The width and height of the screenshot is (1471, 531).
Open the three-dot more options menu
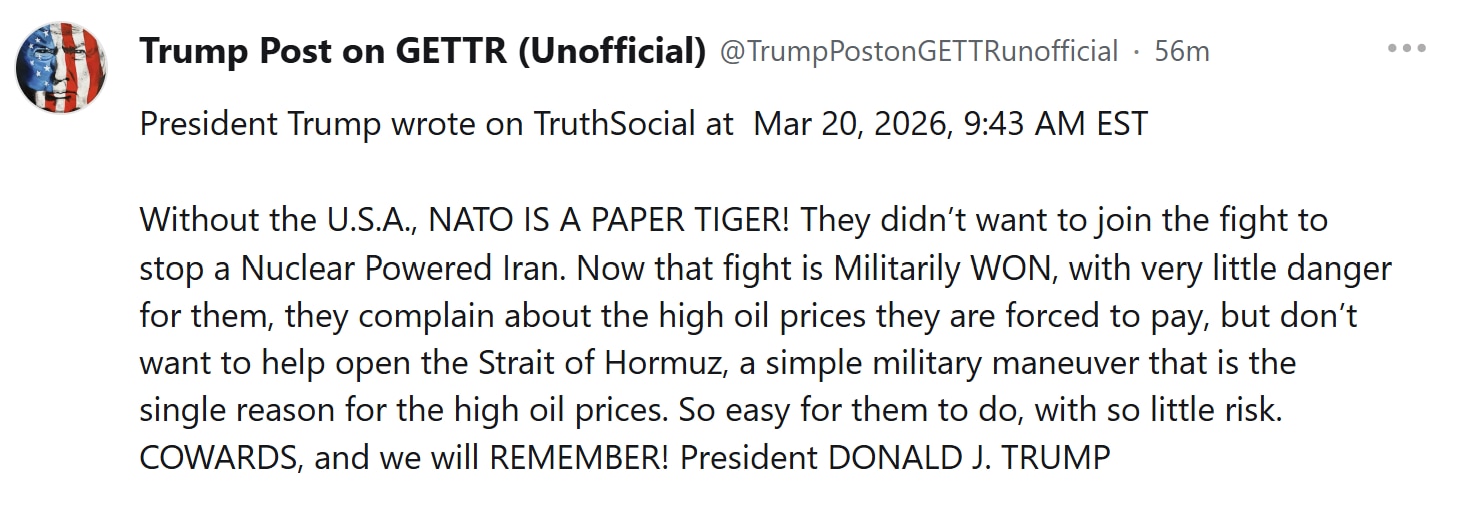coord(1406,48)
